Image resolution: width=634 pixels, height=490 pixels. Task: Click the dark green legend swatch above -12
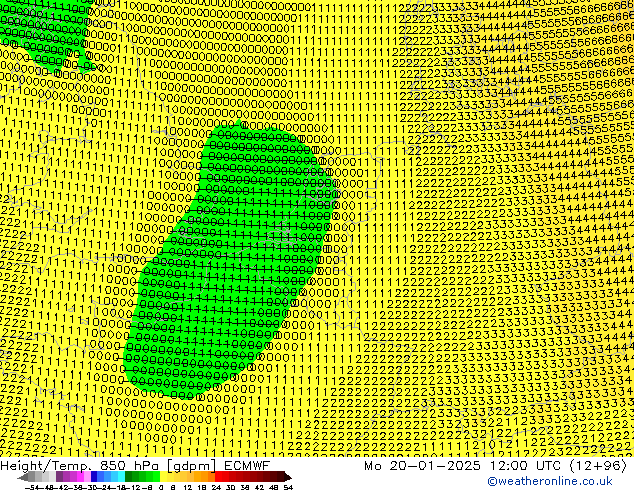129,477
